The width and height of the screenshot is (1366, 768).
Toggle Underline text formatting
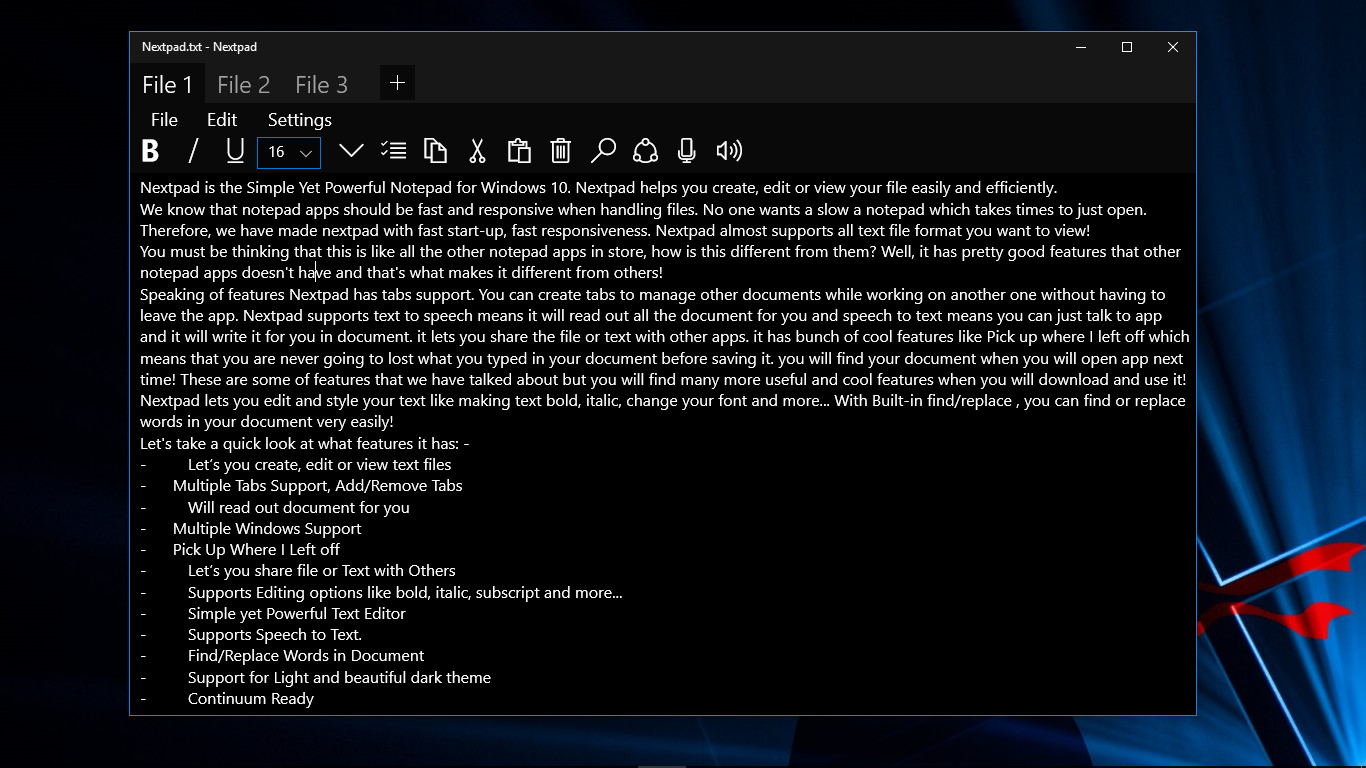coord(235,151)
